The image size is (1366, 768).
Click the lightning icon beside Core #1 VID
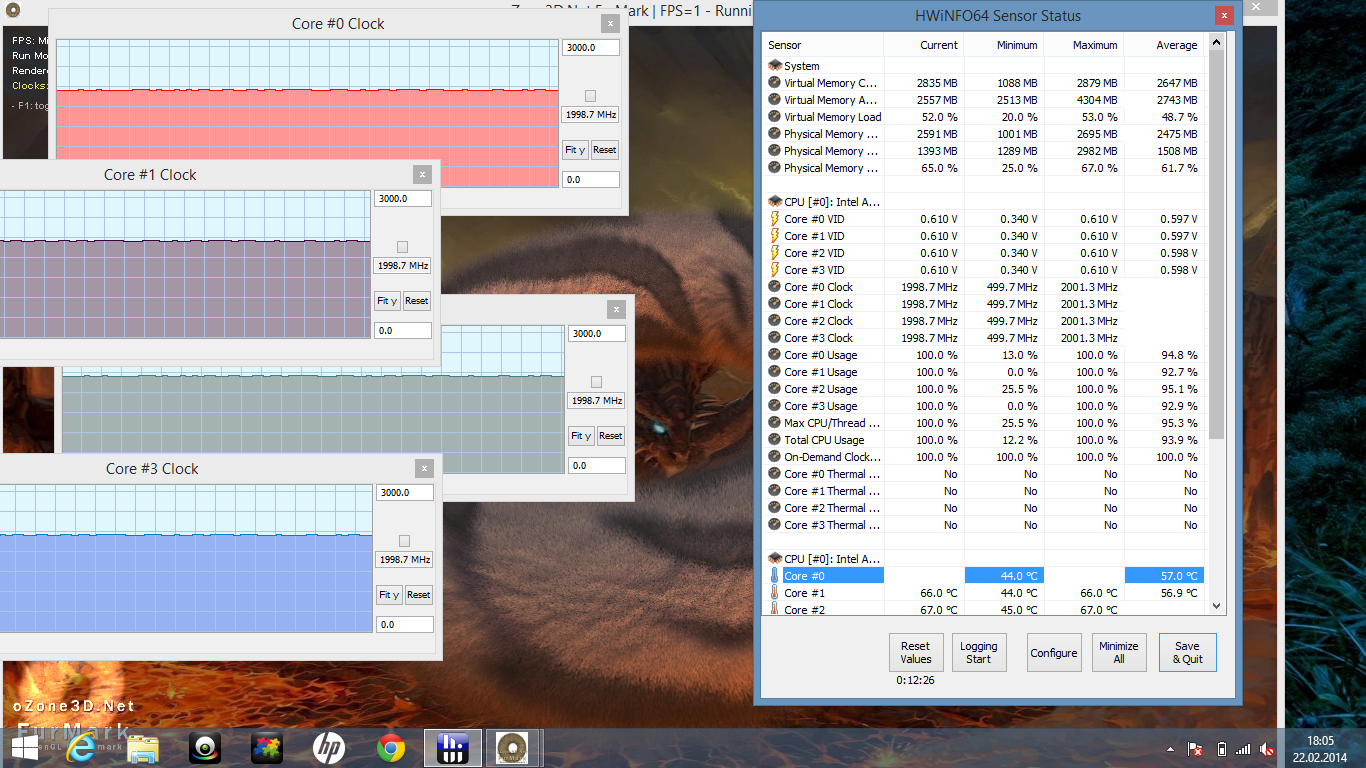774,236
